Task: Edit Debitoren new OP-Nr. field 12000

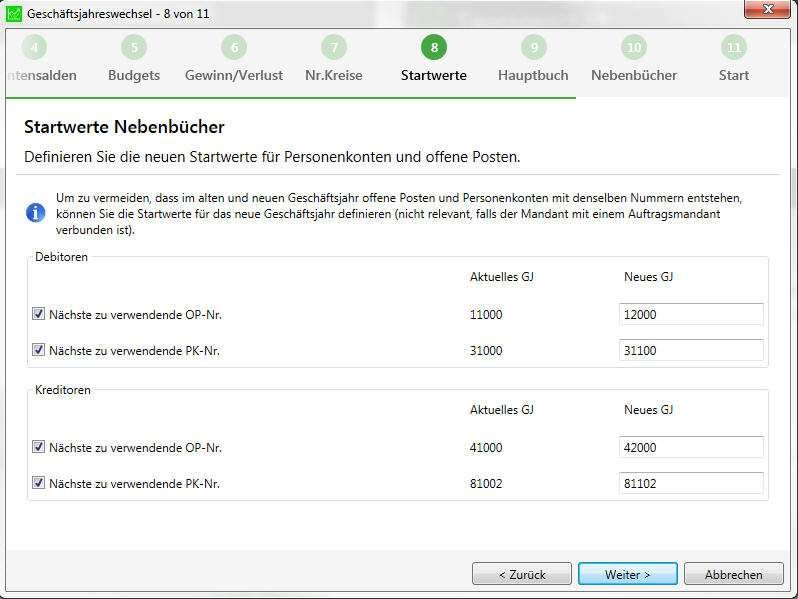Action: pyautogui.click(x=691, y=314)
